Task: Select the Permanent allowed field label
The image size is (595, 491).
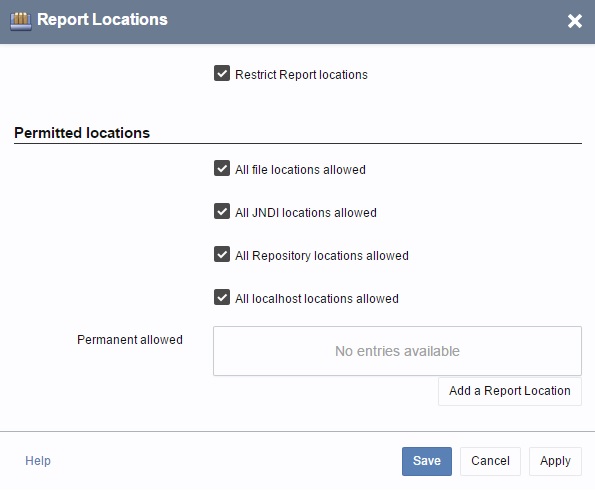Action: pos(130,340)
